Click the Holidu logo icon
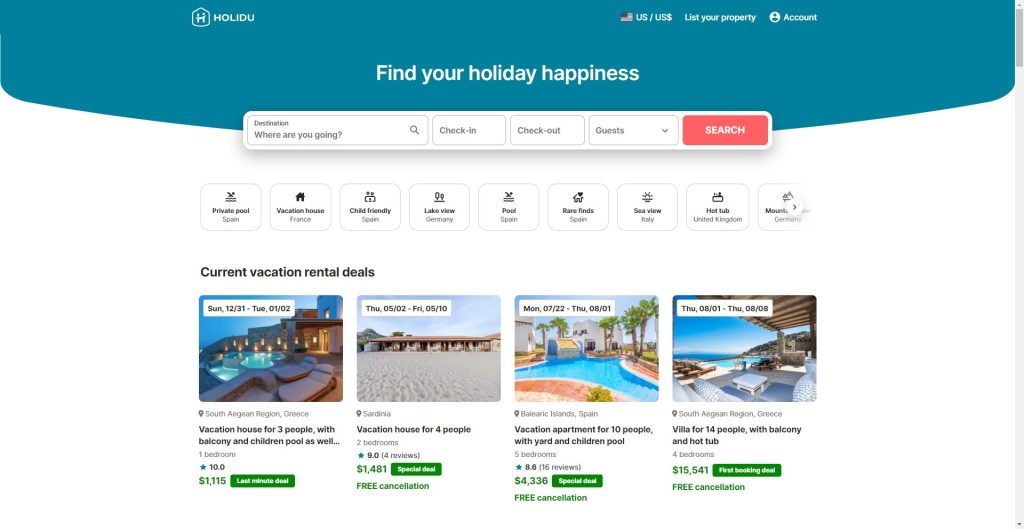 tap(201, 17)
